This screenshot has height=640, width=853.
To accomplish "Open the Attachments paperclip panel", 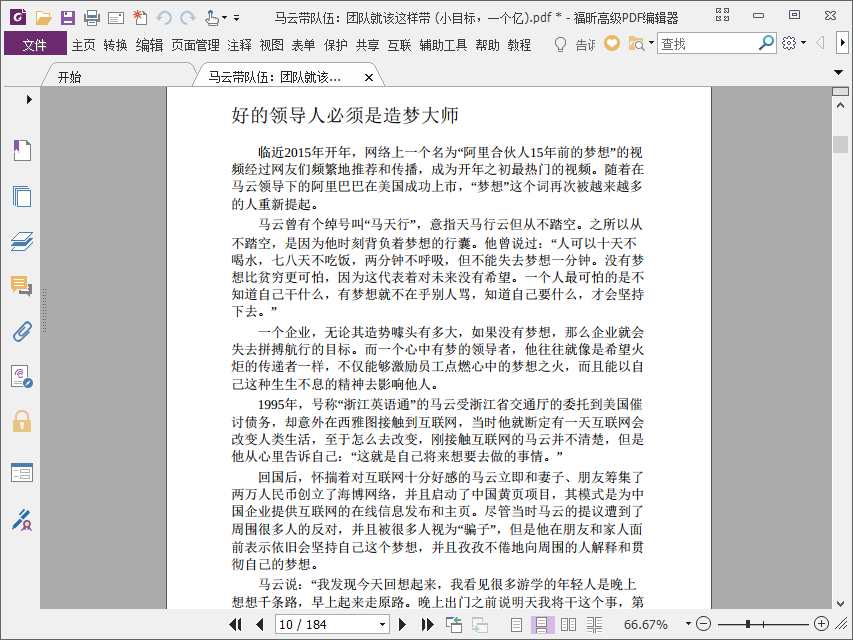I will 22,331.
